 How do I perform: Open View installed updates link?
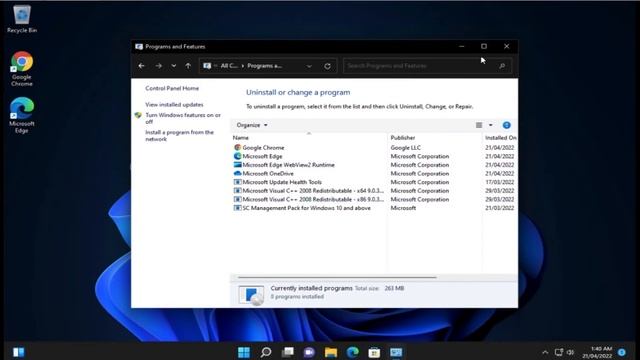pos(174,104)
